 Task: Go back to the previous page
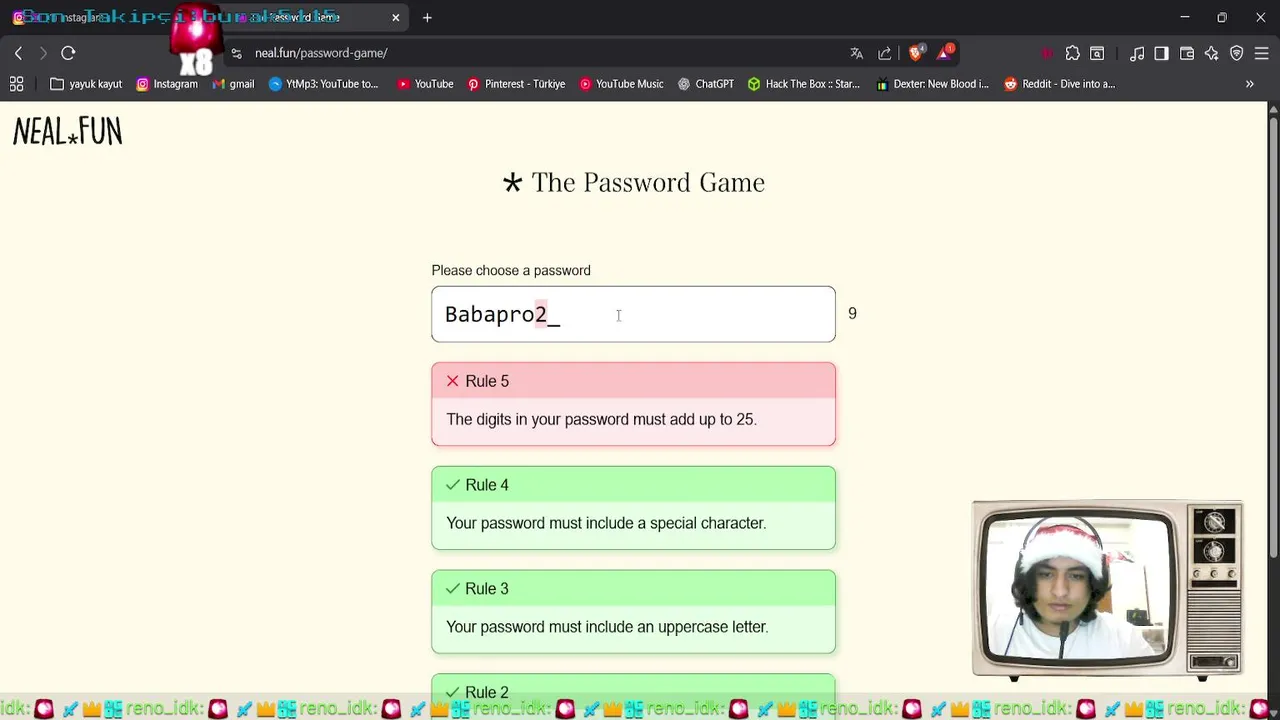click(18, 53)
